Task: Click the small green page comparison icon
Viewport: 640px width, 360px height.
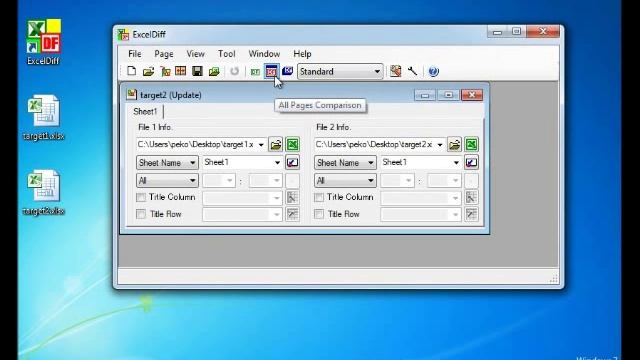Action: (x=255, y=72)
